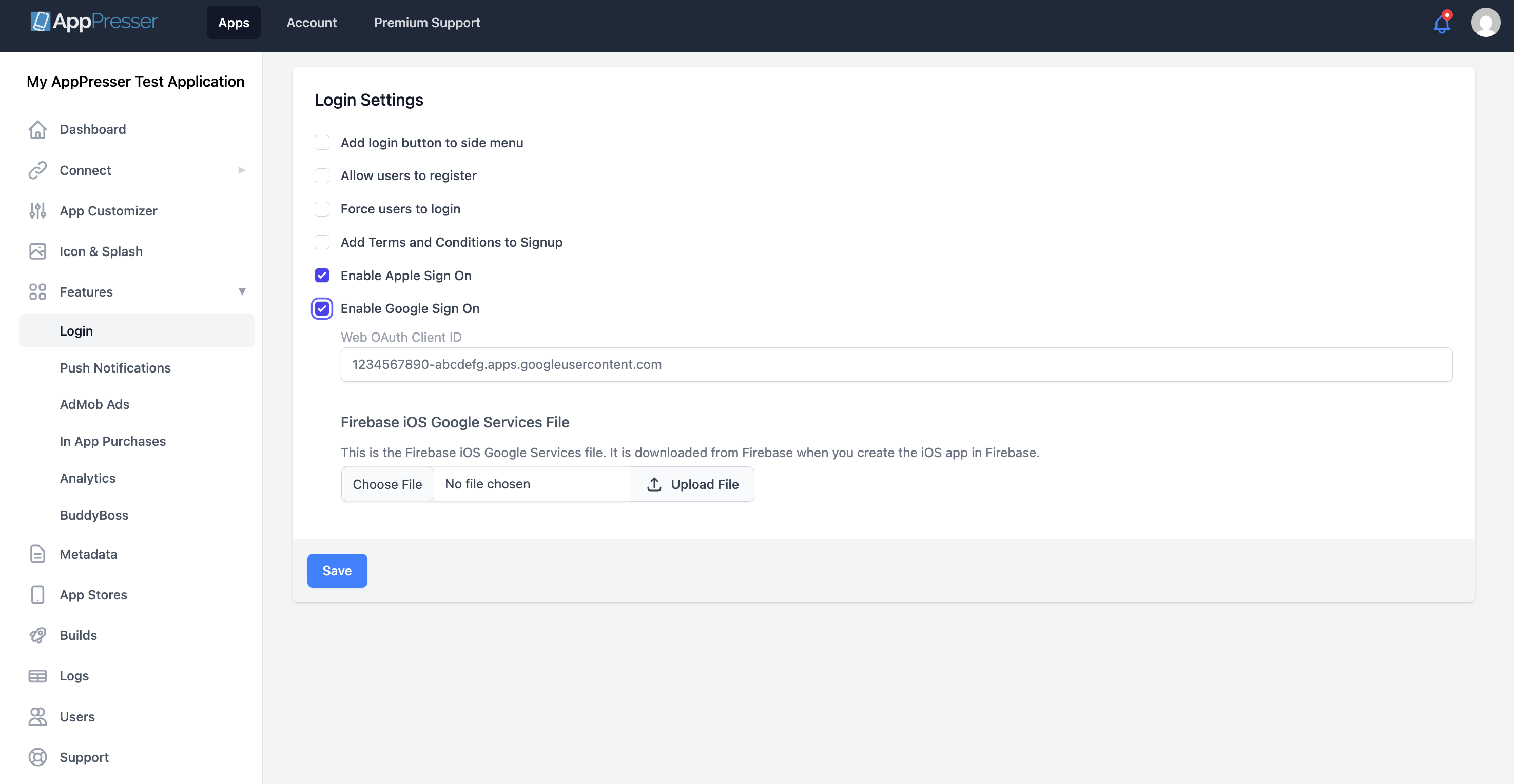Click the AppPresser logo
Image resolution: width=1514 pixels, height=784 pixels.
(94, 22)
